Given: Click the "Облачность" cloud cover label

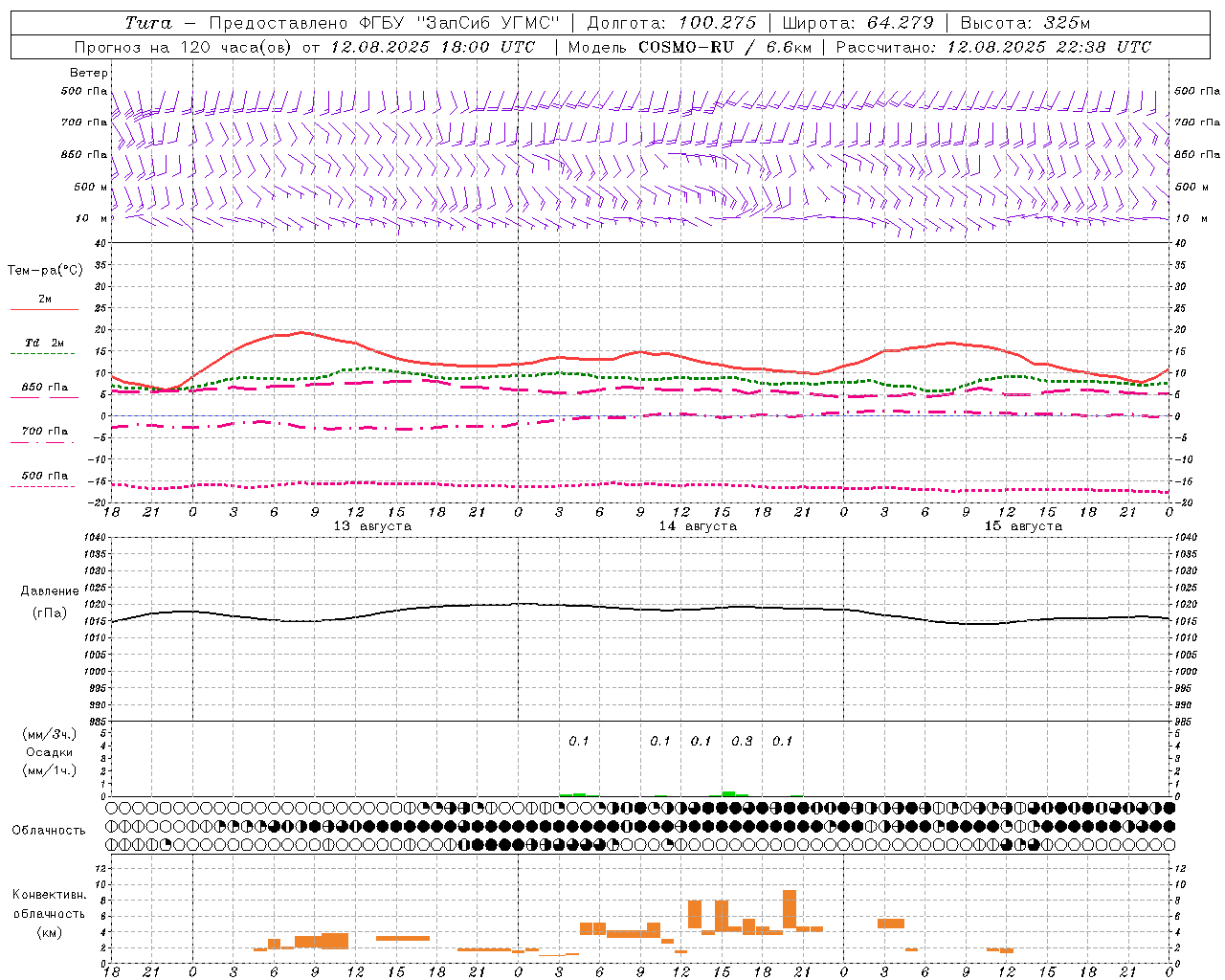Looking at the screenshot, I should tap(49, 831).
